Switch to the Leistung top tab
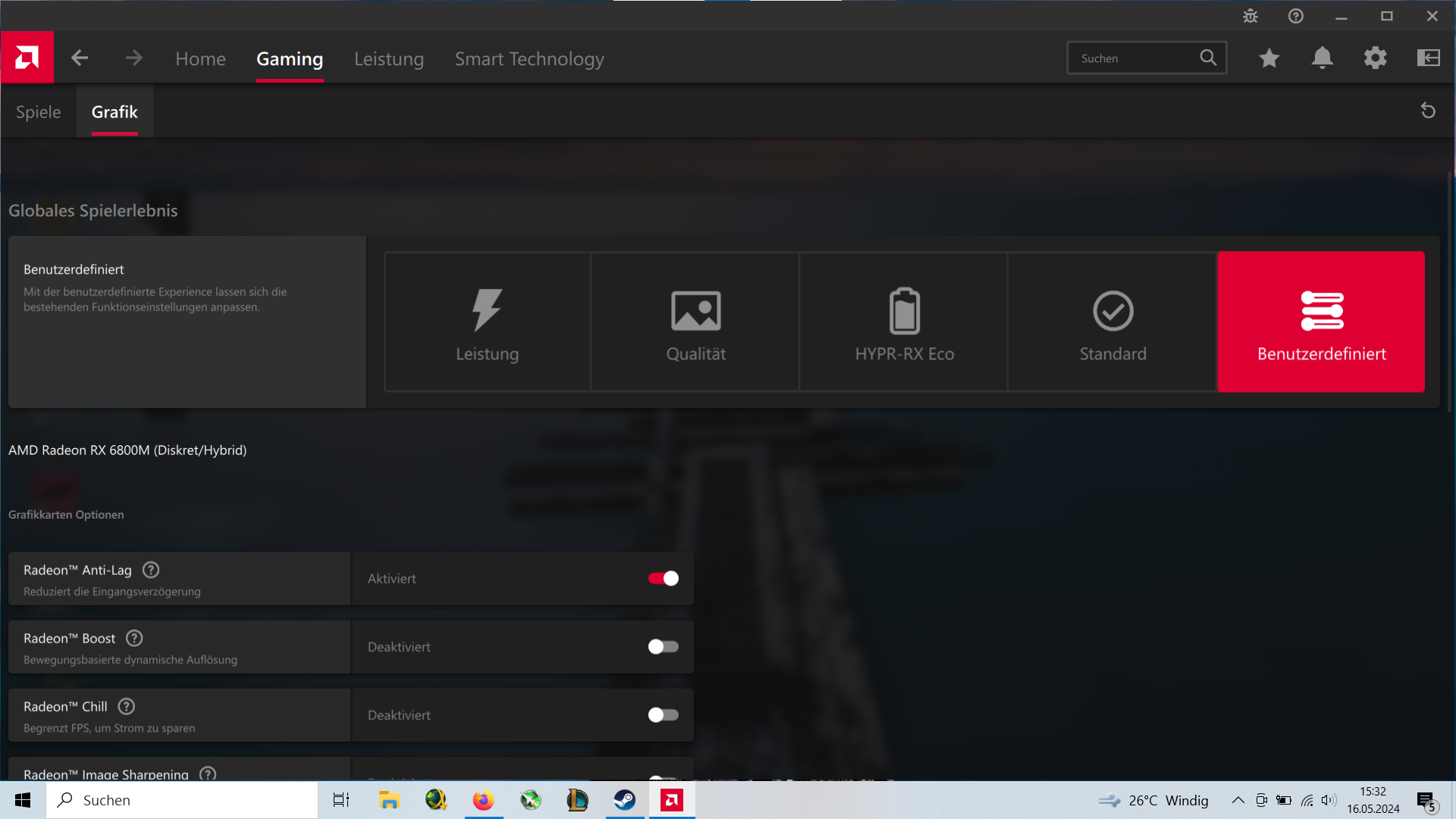Image resolution: width=1456 pixels, height=819 pixels. coord(388,58)
